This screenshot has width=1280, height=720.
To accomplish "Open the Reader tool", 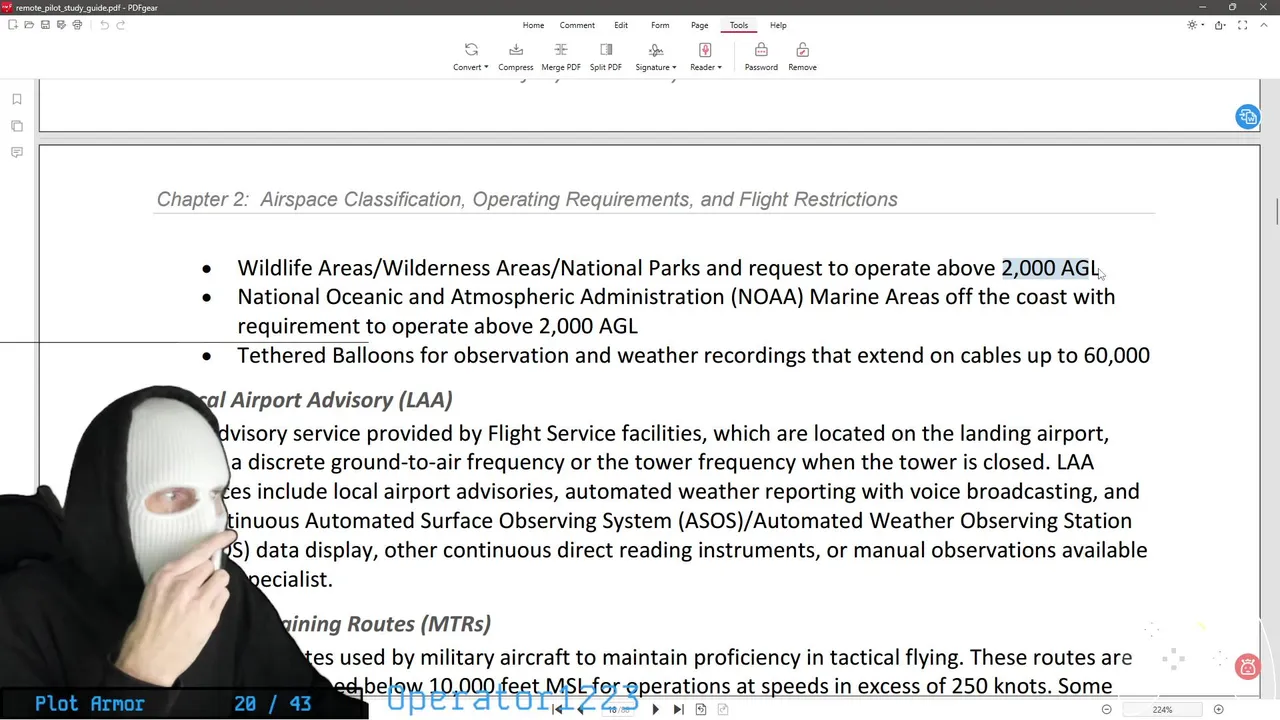I will [705, 57].
